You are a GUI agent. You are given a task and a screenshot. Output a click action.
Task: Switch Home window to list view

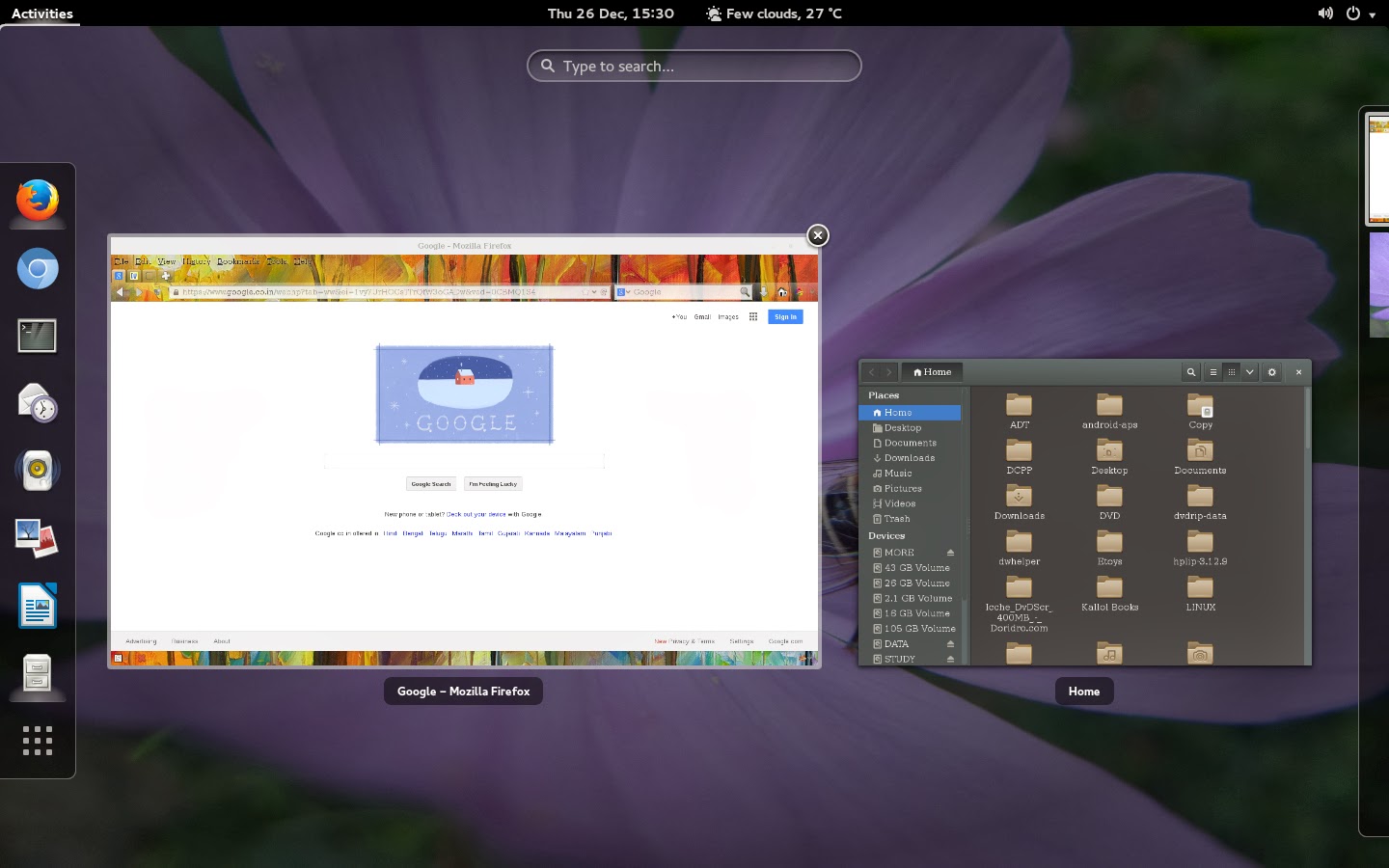point(1213,372)
